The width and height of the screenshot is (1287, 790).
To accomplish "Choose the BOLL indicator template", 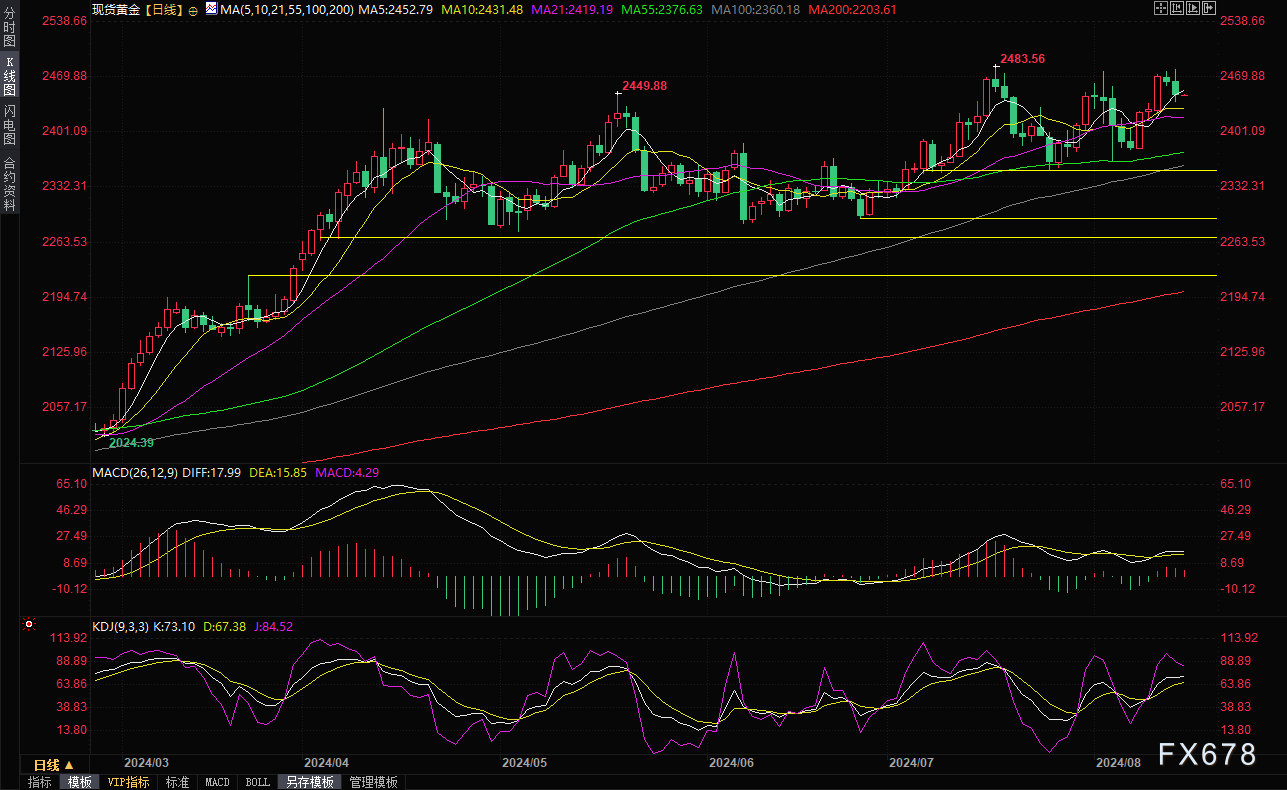I will click(257, 782).
